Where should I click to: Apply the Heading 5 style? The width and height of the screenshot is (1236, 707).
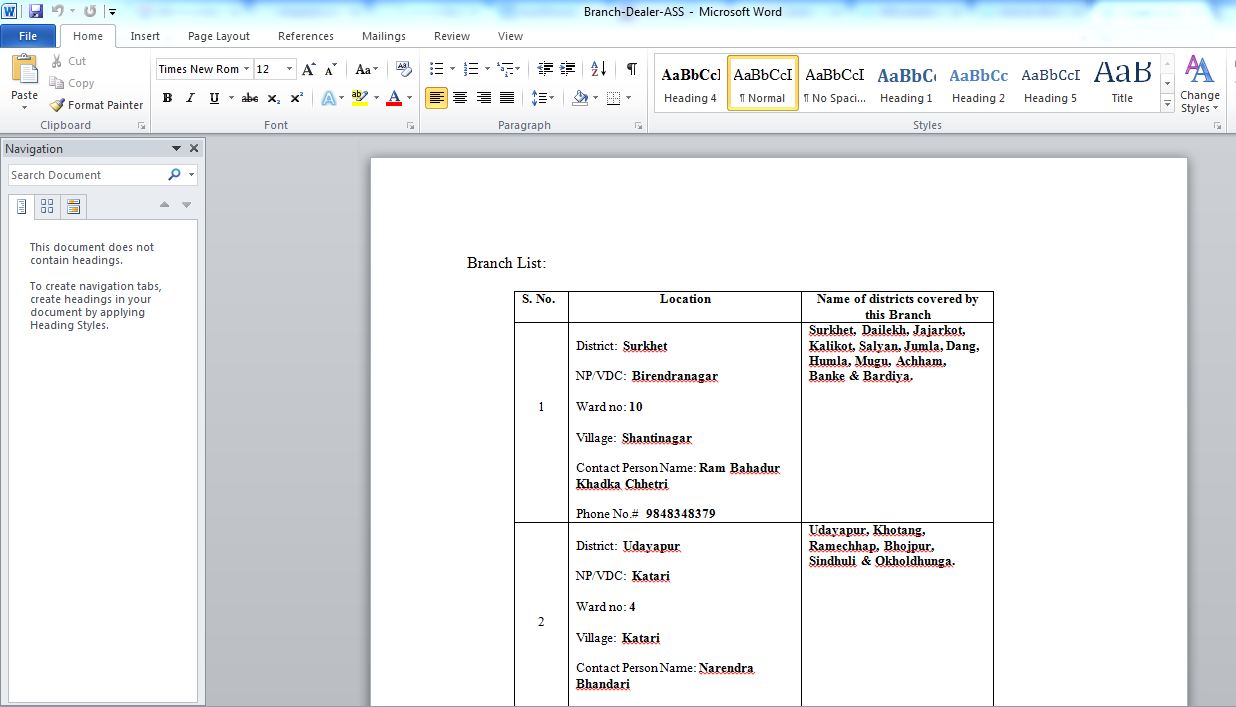click(x=1050, y=83)
